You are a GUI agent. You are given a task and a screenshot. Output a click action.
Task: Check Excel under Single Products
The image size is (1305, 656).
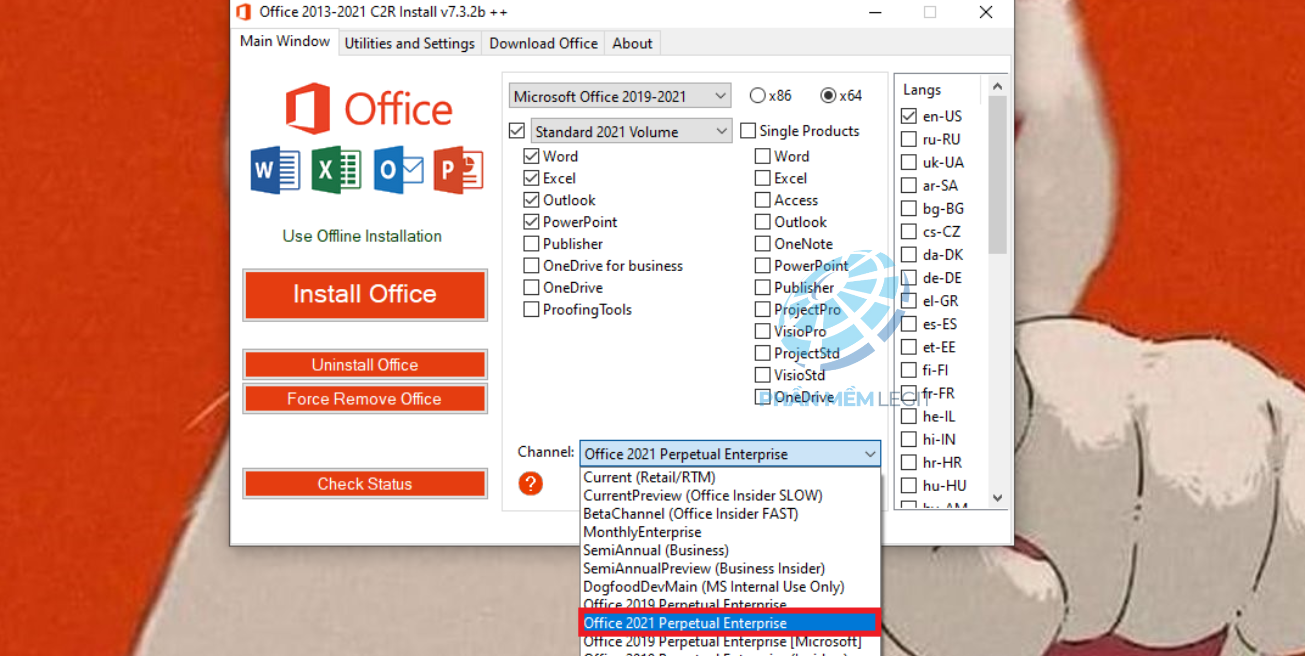coord(763,178)
